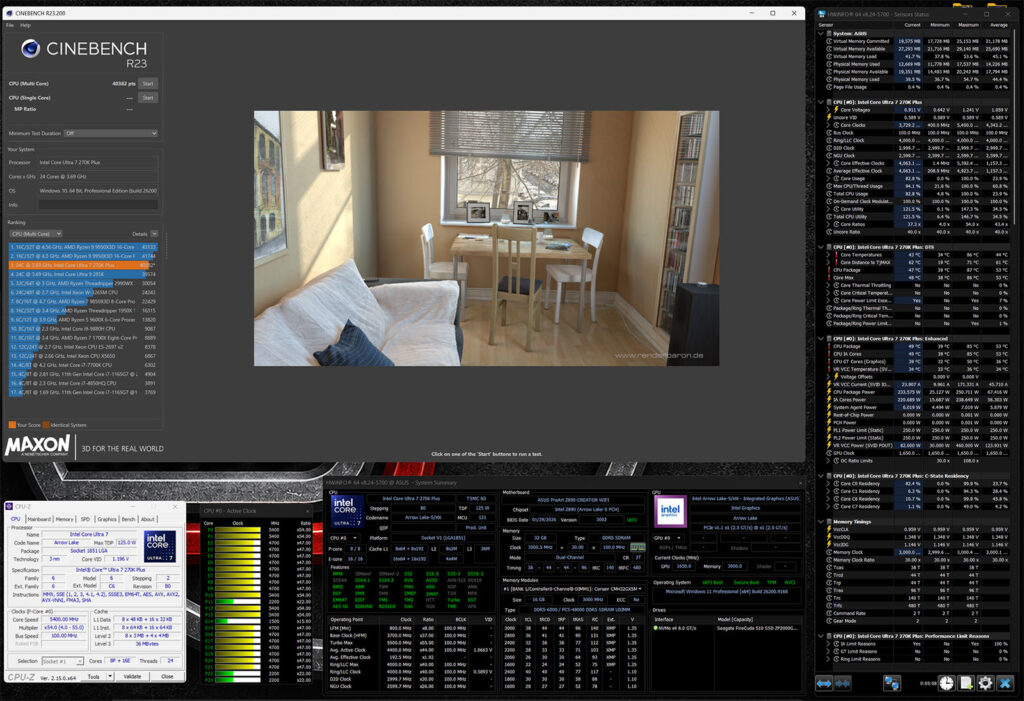Viewport: 1024px width, 701px height.
Task: Click the HWiNFO collapse-columns arrows icon
Action: [842, 683]
